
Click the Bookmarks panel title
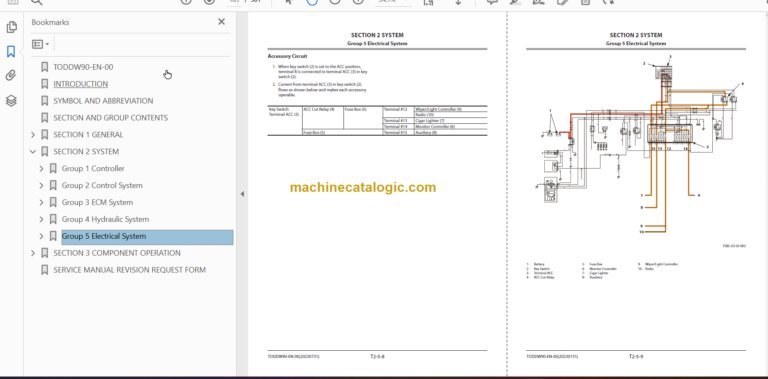[50, 22]
